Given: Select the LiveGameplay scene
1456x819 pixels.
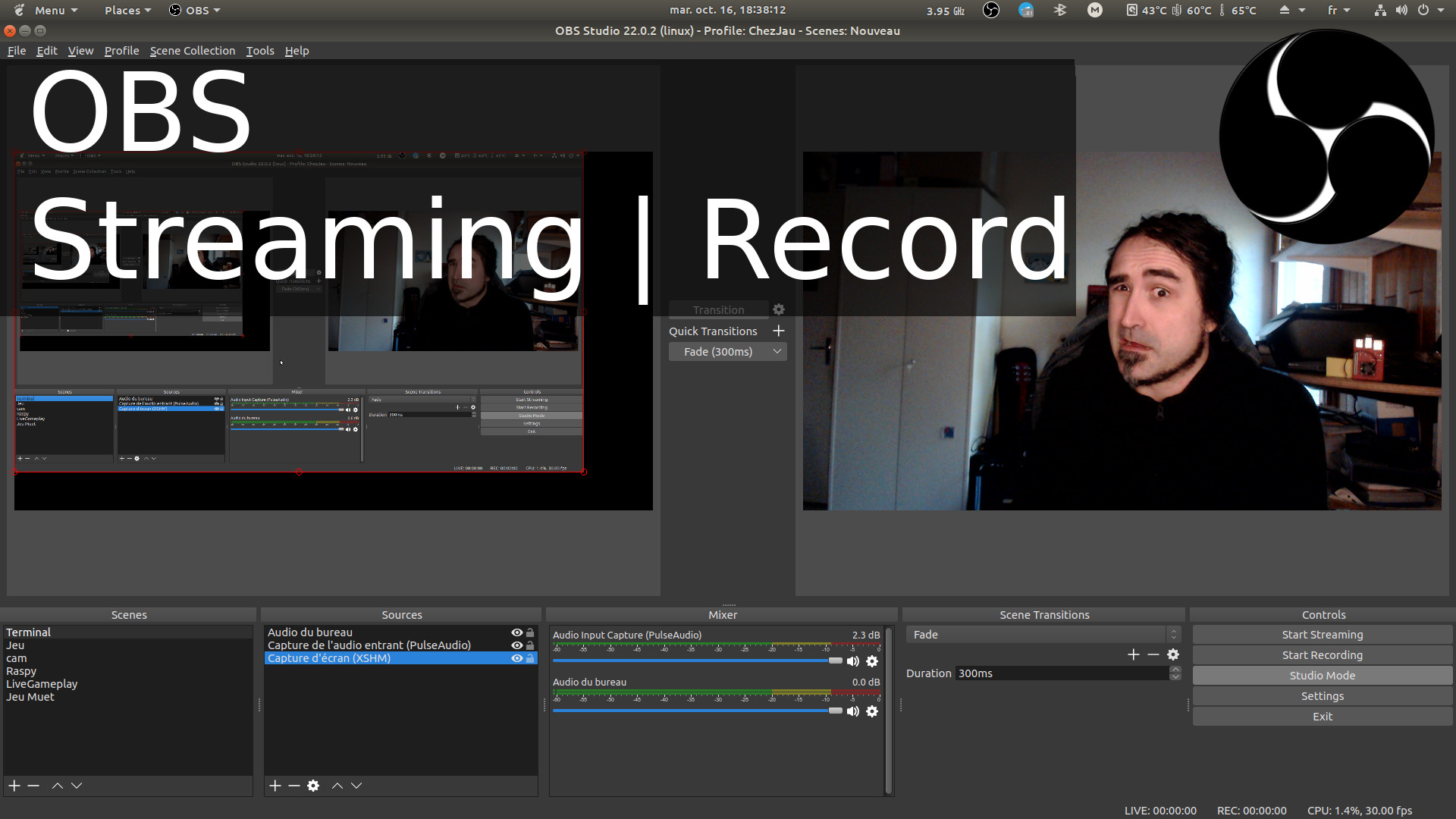Looking at the screenshot, I should pyautogui.click(x=127, y=684).
